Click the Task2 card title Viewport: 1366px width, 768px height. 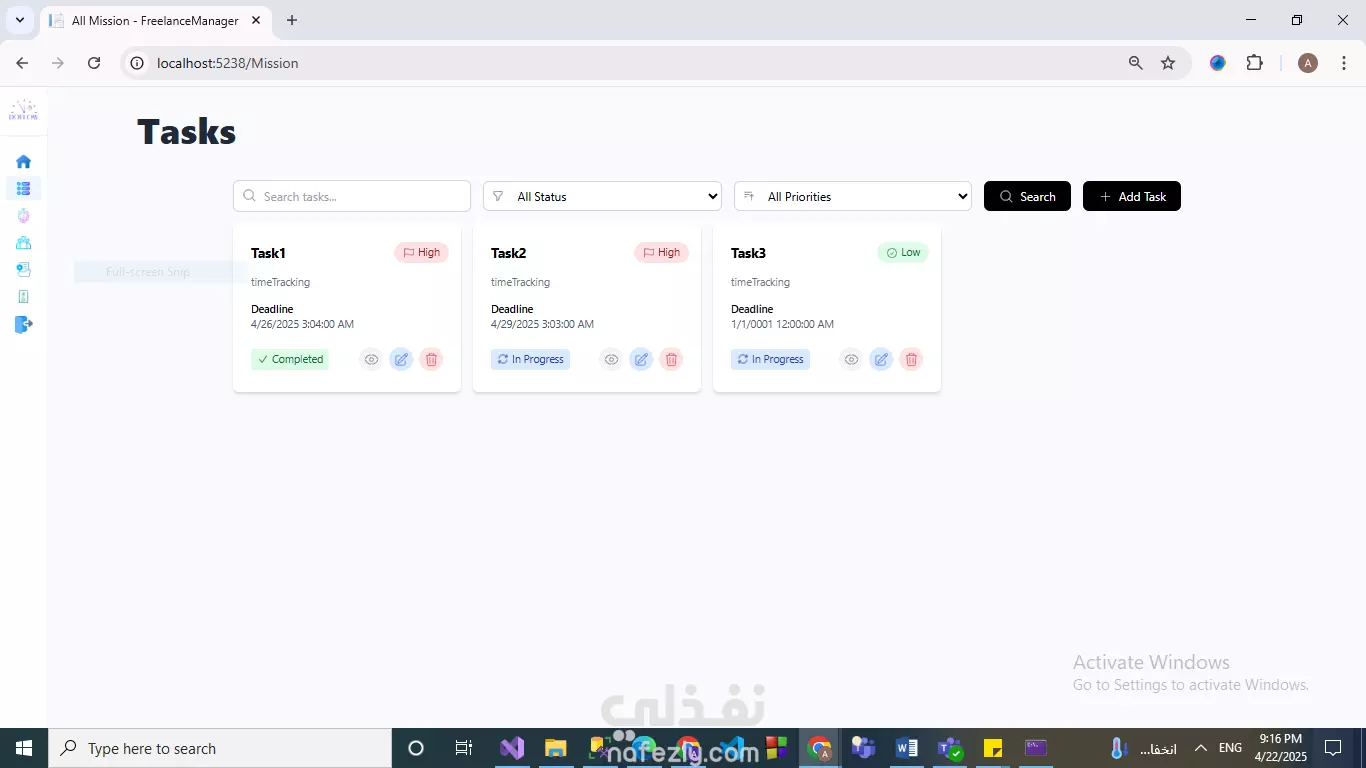508,253
